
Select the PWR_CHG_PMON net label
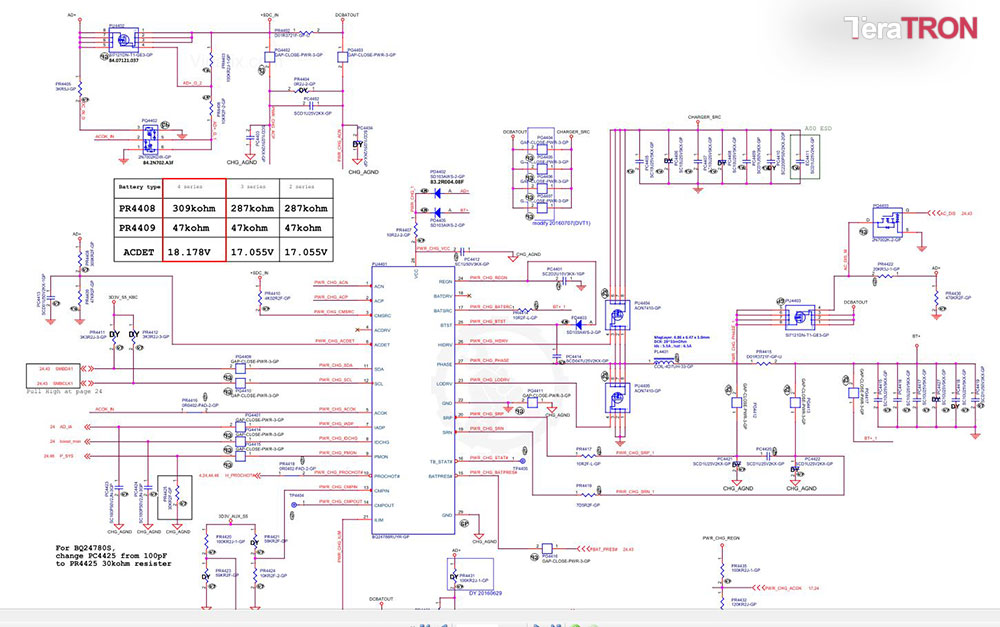pos(337,453)
